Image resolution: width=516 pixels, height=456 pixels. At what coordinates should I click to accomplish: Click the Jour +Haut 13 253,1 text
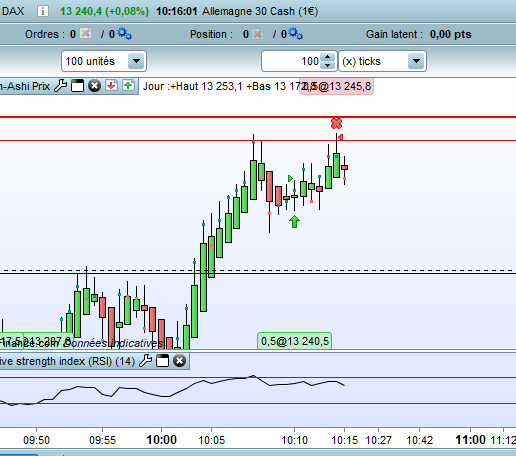pyautogui.click(x=193, y=86)
